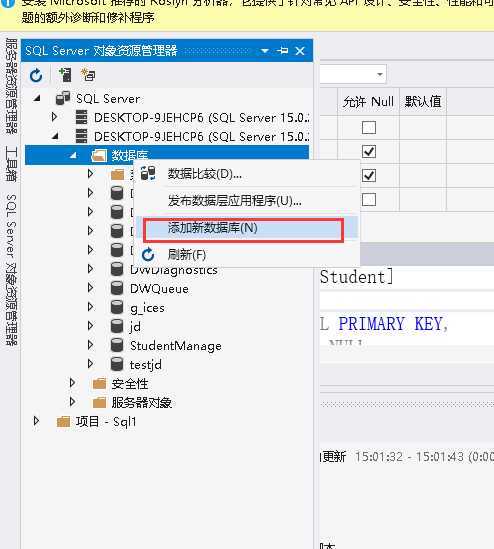Click the refresh icon beside 刷新(F)
Screen dimensions: 494x549
click(148, 255)
